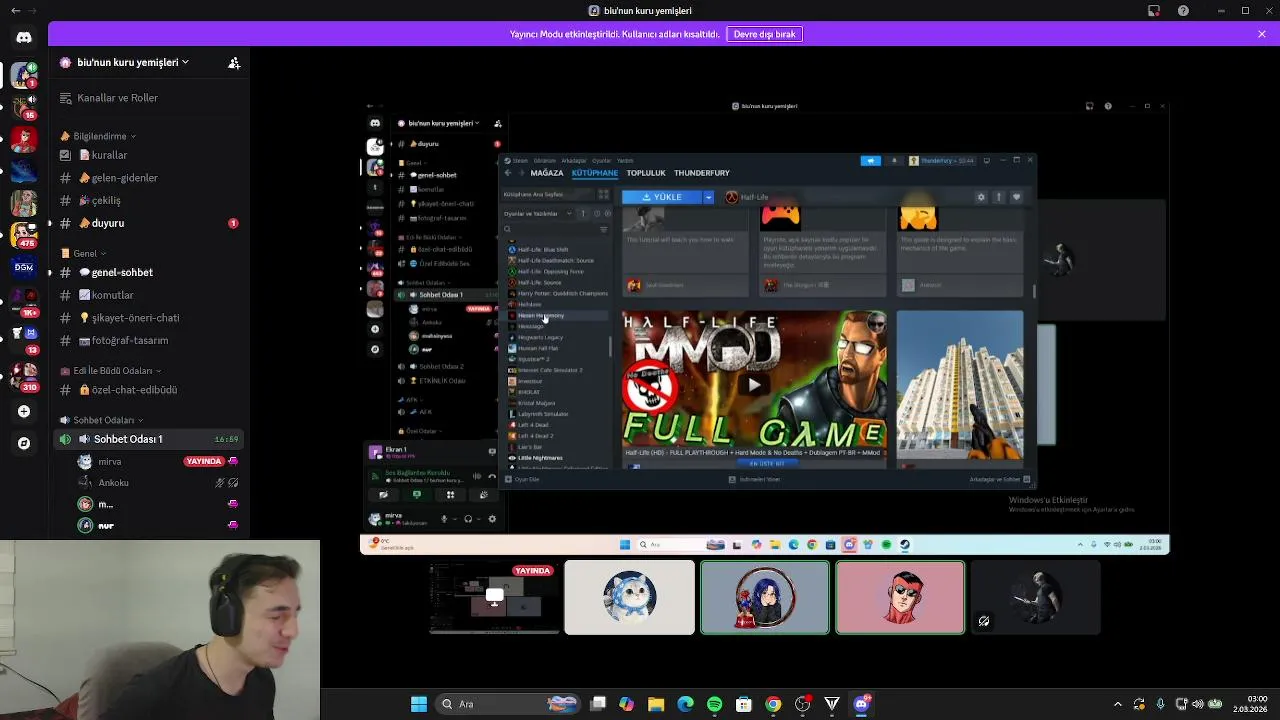Open the Discover servers compass icon

(x=24, y=443)
